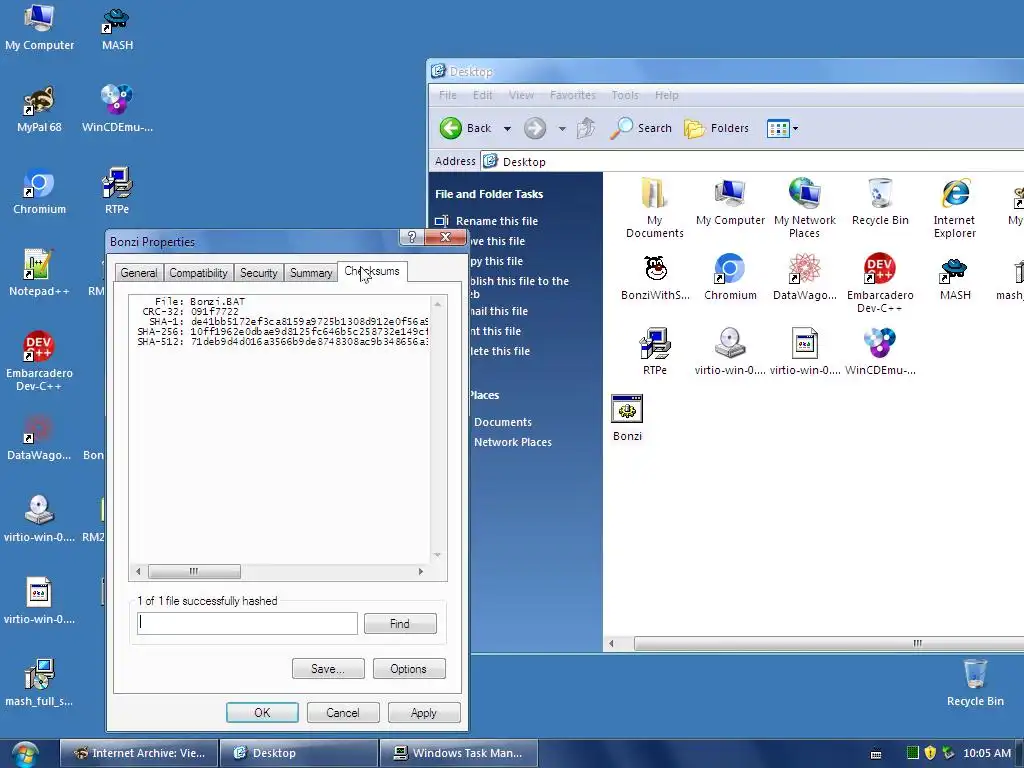The image size is (1024, 768).
Task: Select the RTPe icon in the Desktop window
Action: [655, 352]
